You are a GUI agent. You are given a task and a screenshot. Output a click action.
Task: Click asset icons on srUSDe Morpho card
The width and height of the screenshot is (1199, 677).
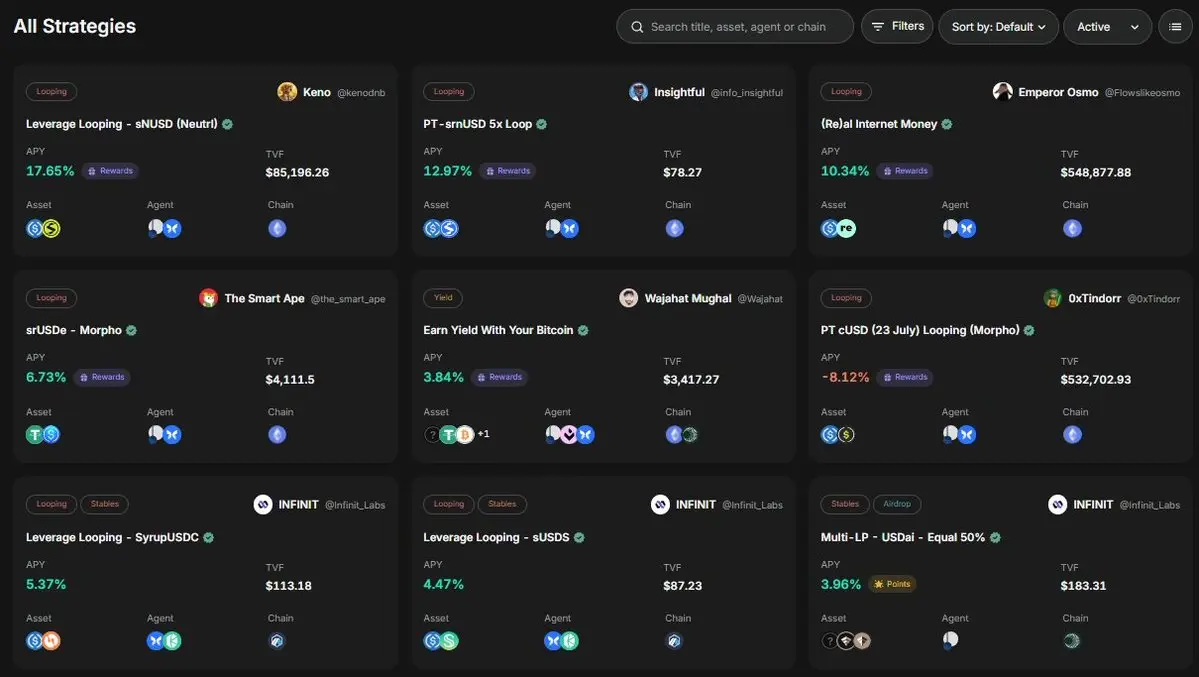[43, 435]
